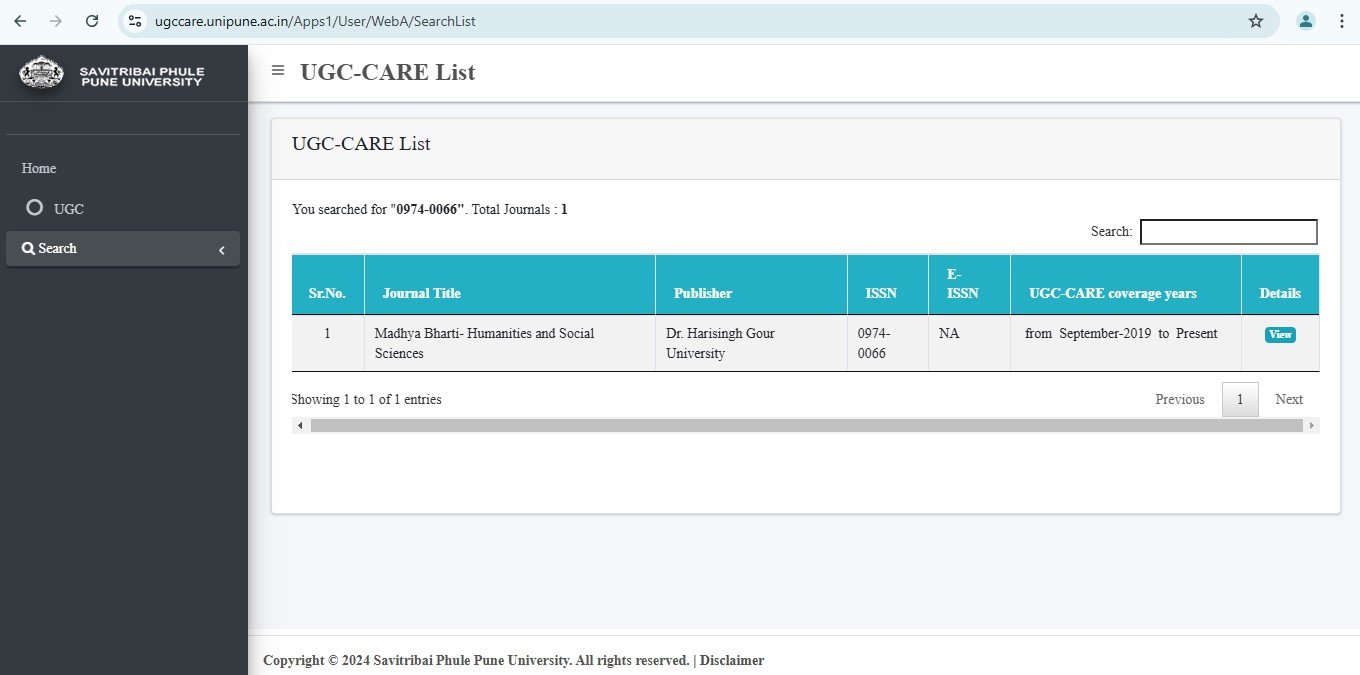
Task: Collapse the Search menu chevron
Action: click(x=222, y=250)
